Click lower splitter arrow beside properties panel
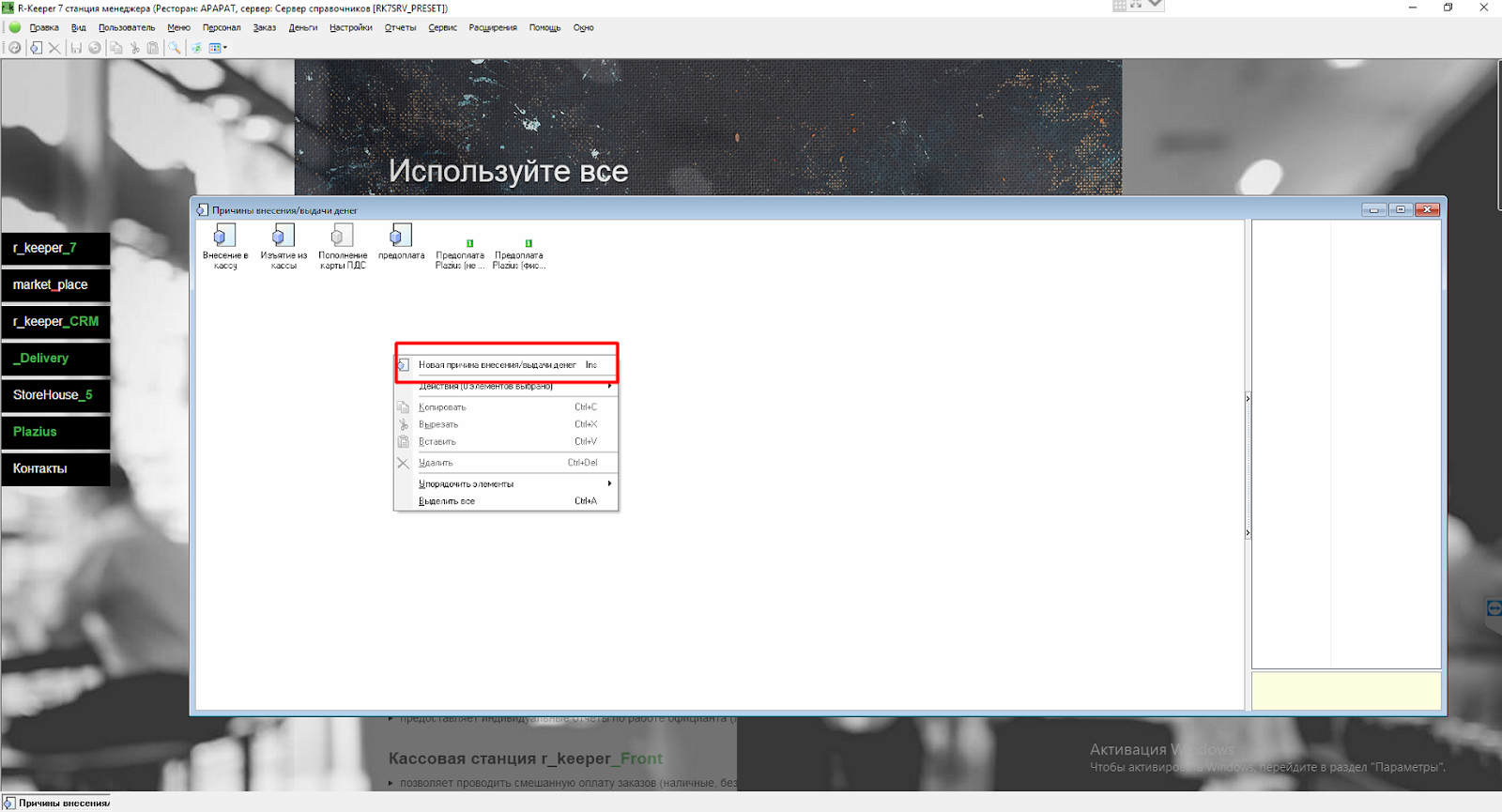Image resolution: width=1502 pixels, height=812 pixels. 1248,533
